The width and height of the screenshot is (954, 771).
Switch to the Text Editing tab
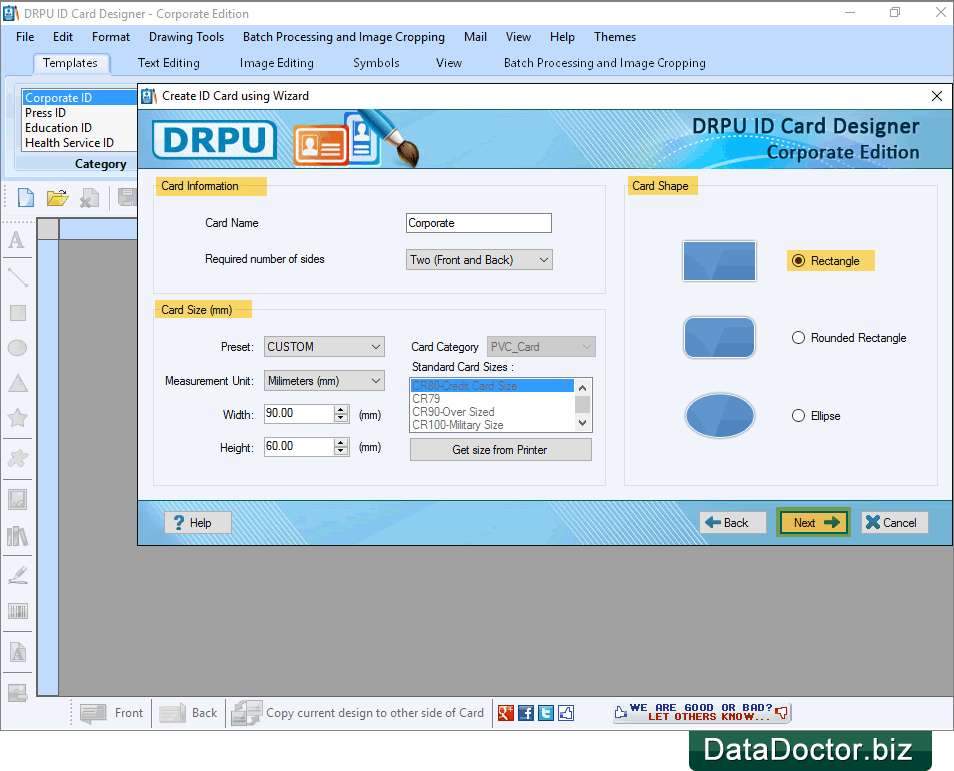[x=169, y=63]
